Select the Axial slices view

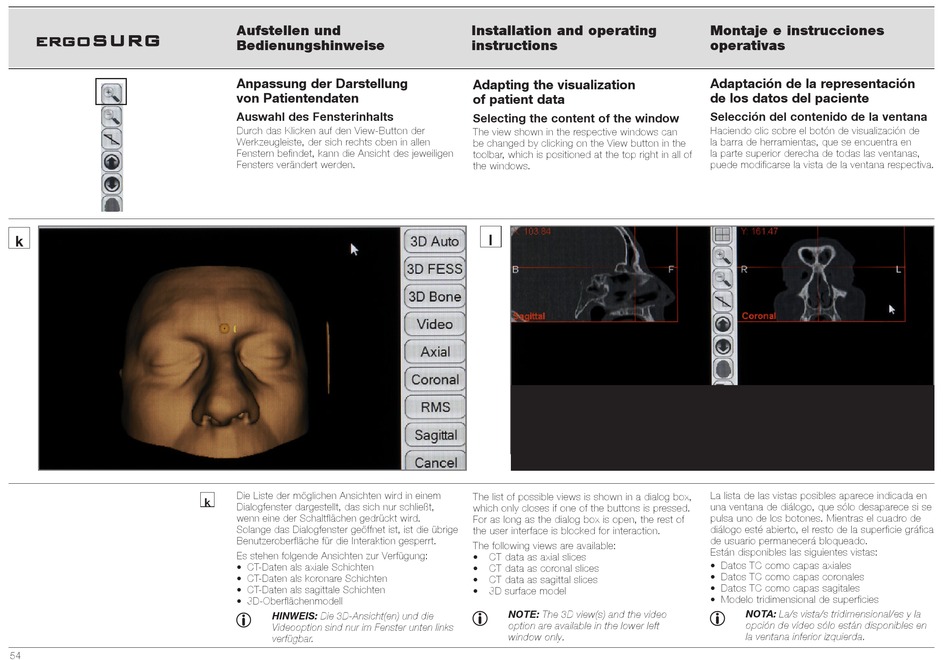[434, 352]
